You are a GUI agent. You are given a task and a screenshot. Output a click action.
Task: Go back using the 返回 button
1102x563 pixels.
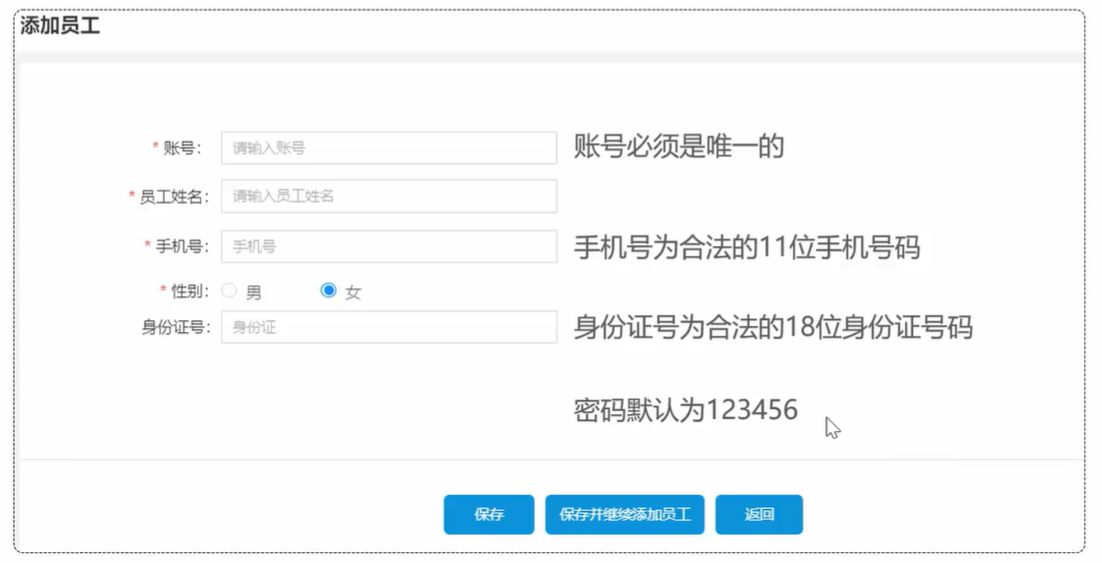tap(758, 515)
